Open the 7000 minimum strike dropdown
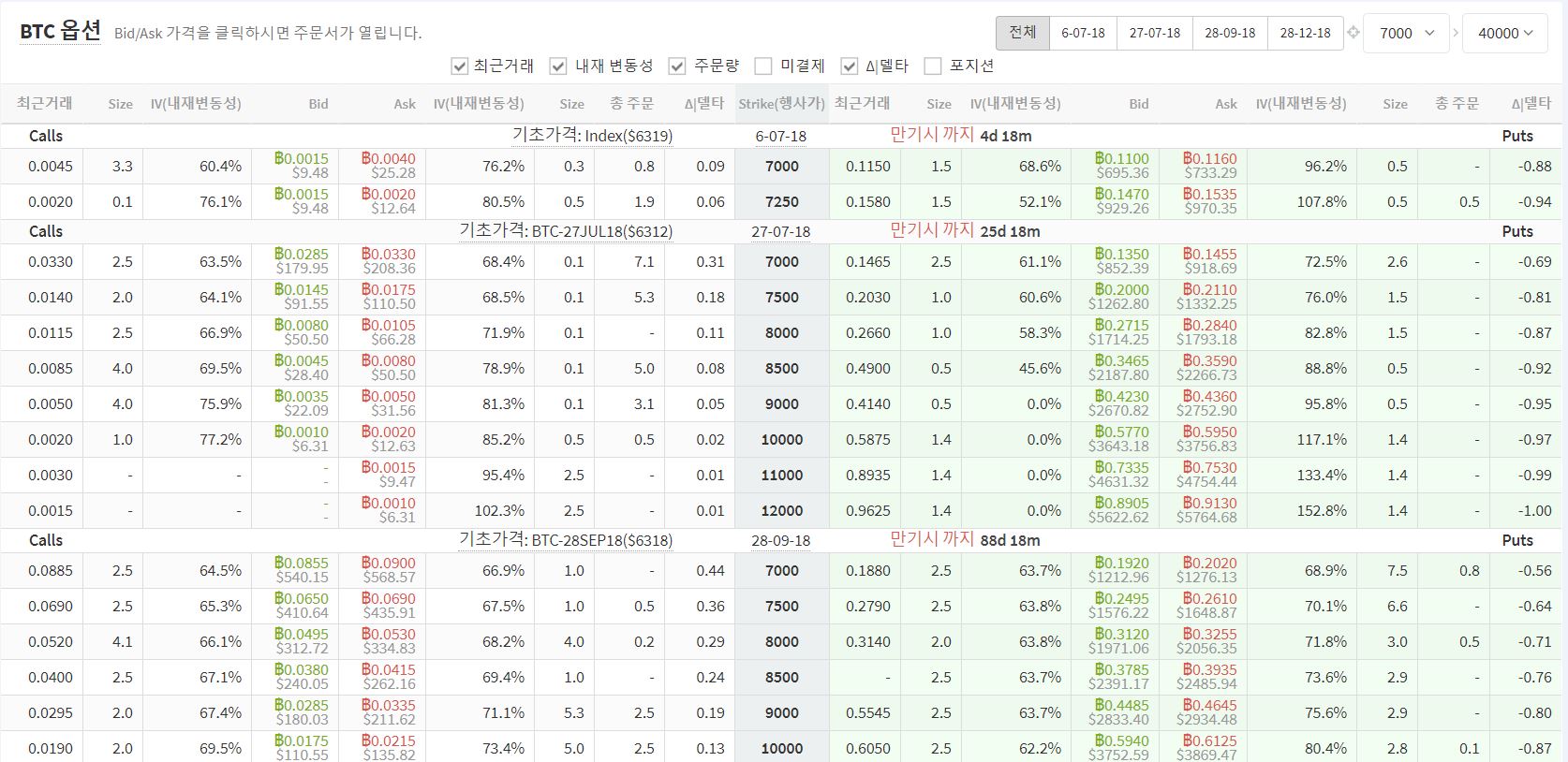Viewport: 1568px width, 762px height. click(1407, 33)
